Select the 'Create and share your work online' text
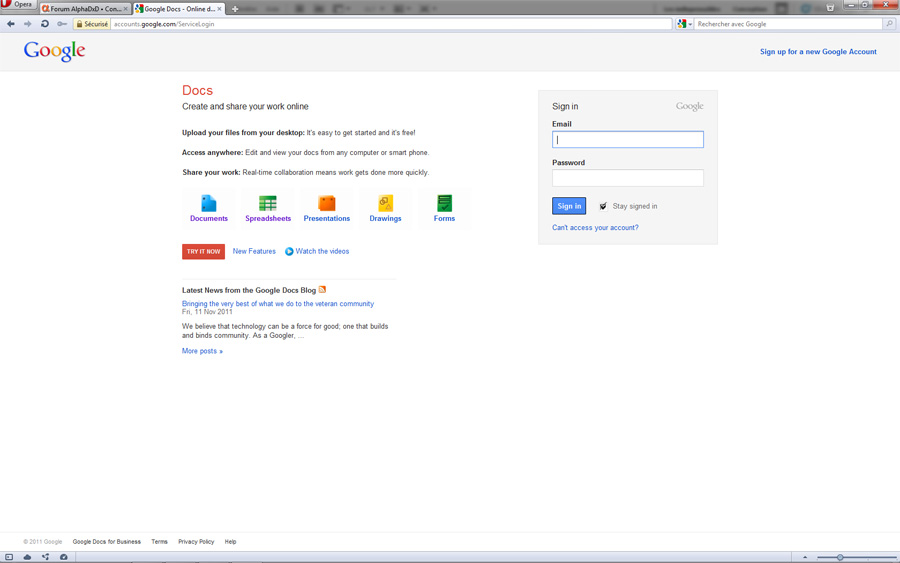Image resolution: width=900 pixels, height=563 pixels. [245, 106]
